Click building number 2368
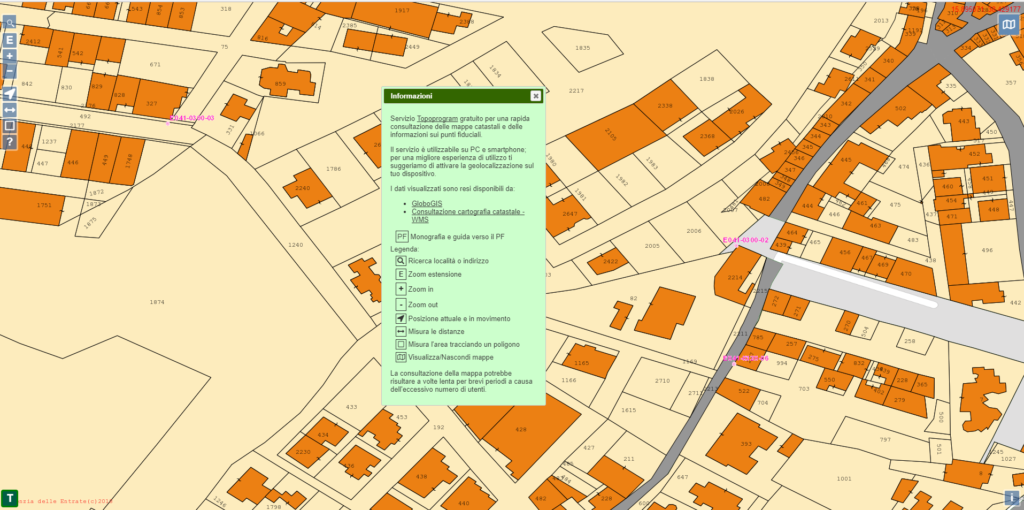 click(x=707, y=136)
